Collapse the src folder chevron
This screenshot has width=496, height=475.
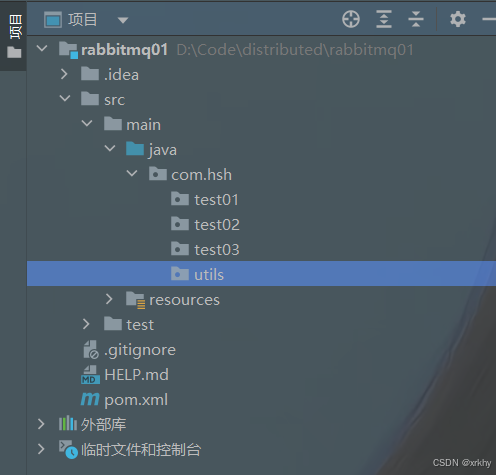pyautogui.click(x=65, y=98)
